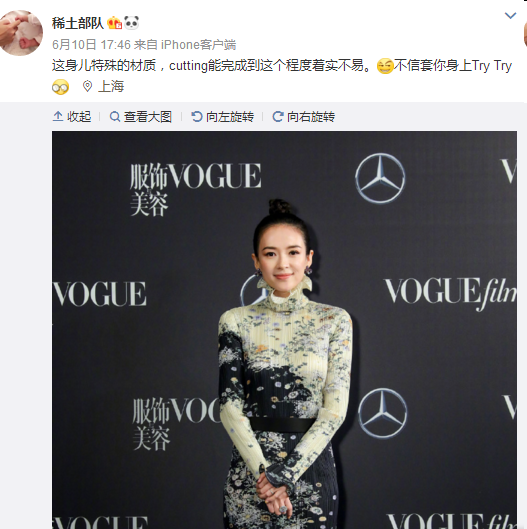Open the 6月10日 17:46 timestamp link
Image resolution: width=527 pixels, height=529 pixels.
tap(91, 45)
